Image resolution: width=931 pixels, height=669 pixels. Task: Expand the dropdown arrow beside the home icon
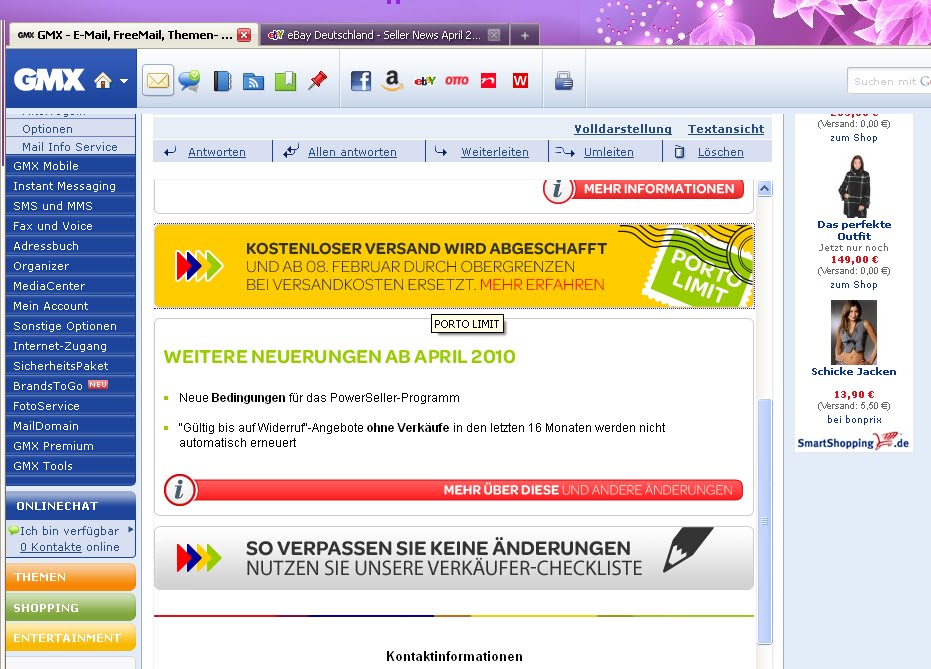124,81
